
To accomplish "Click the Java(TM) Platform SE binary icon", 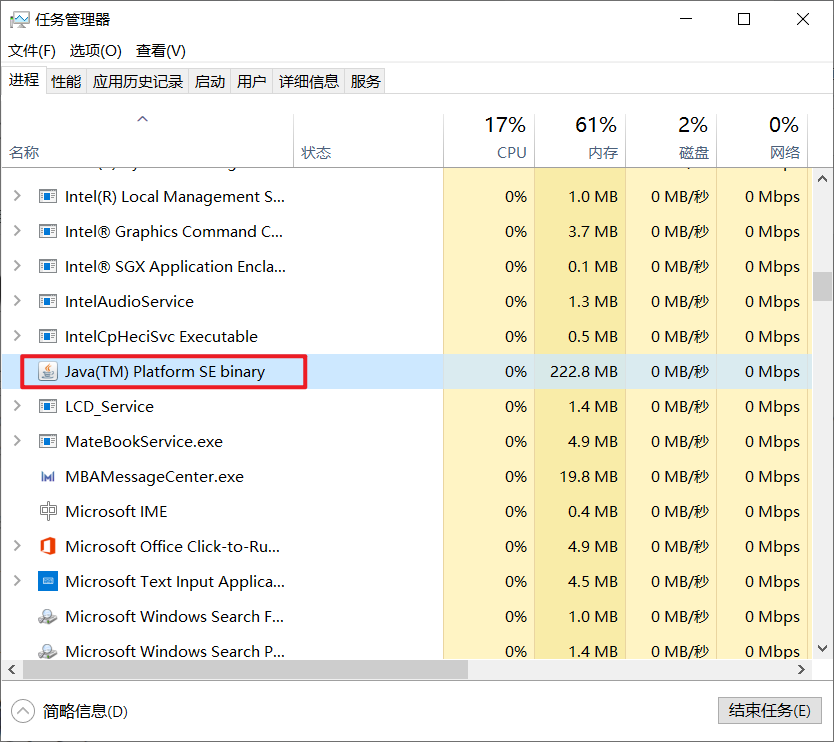I will (48, 371).
